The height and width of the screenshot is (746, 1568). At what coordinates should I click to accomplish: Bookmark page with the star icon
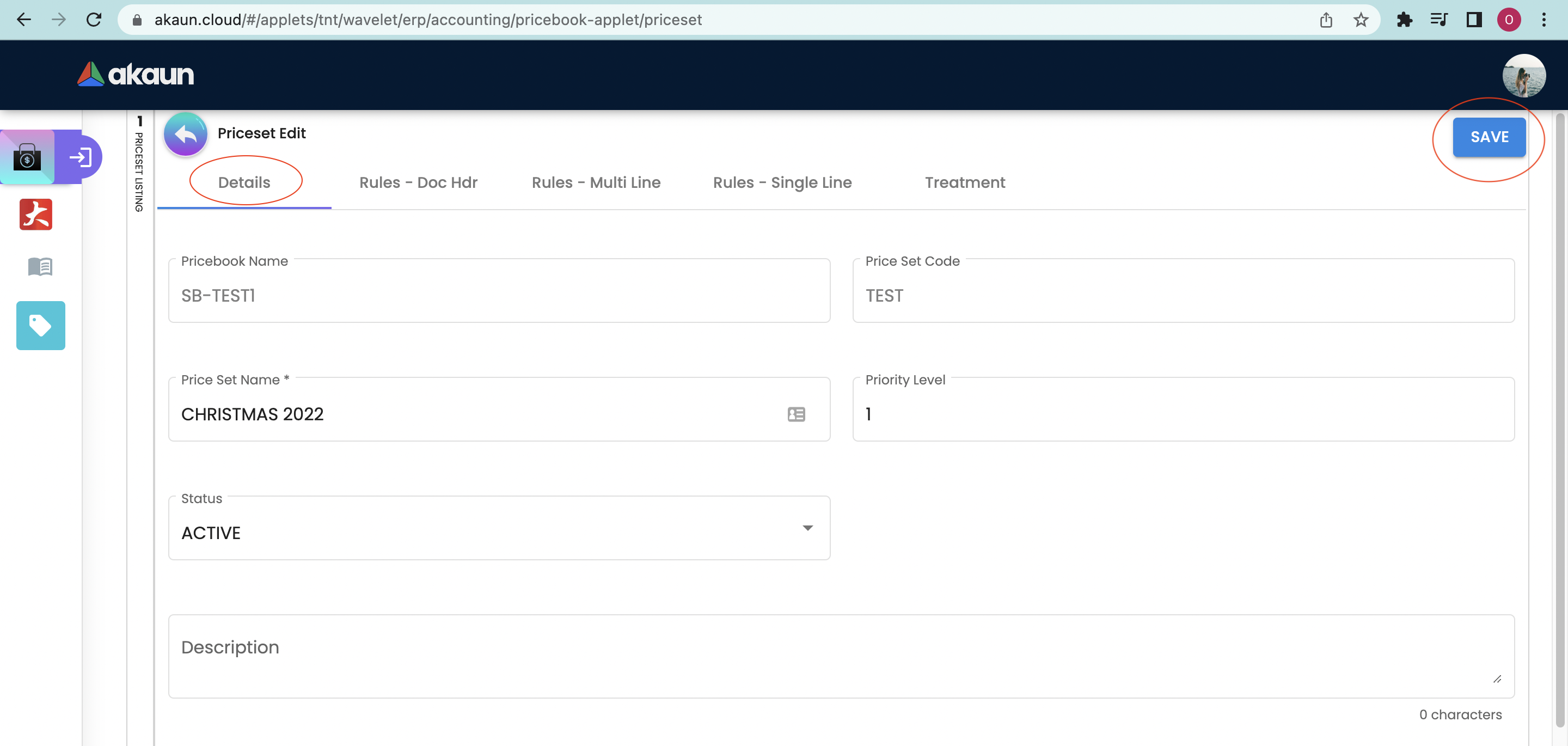(1361, 20)
